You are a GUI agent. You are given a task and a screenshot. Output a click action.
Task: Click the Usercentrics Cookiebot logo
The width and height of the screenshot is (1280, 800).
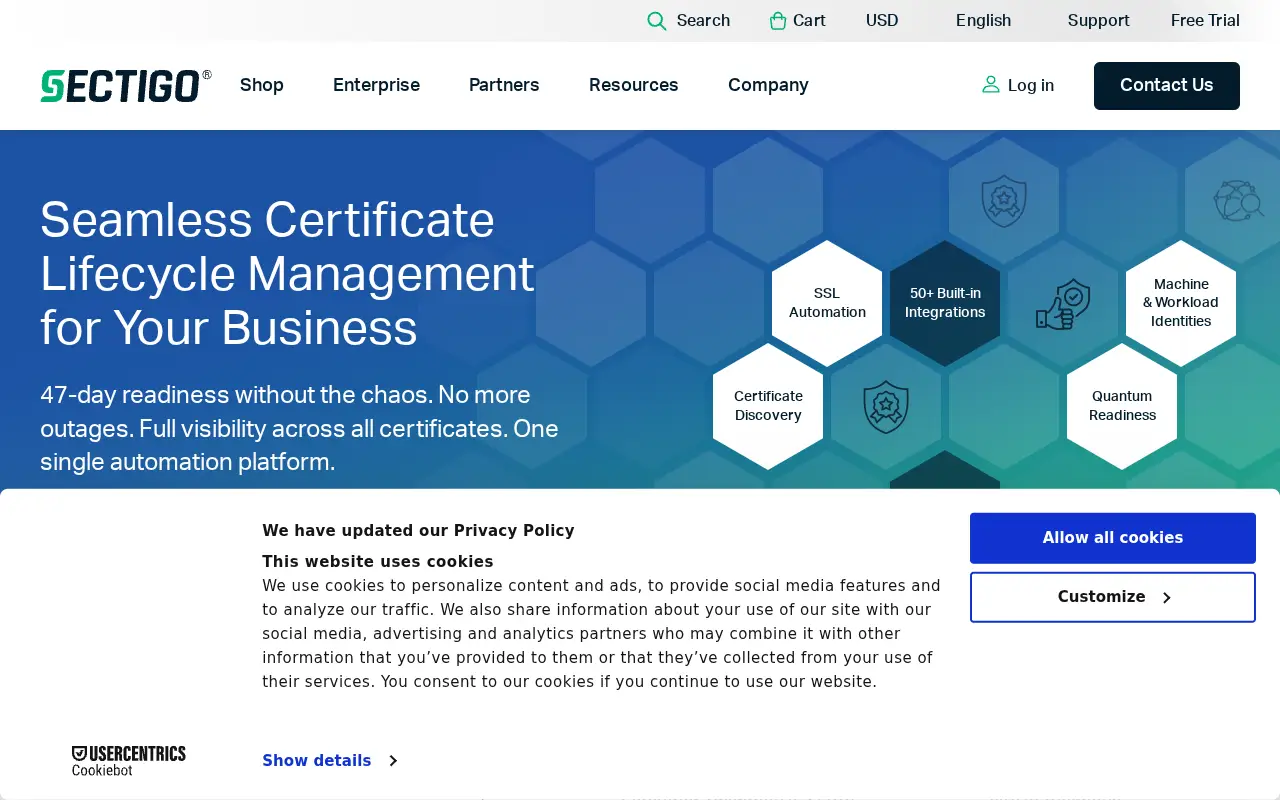tap(129, 761)
